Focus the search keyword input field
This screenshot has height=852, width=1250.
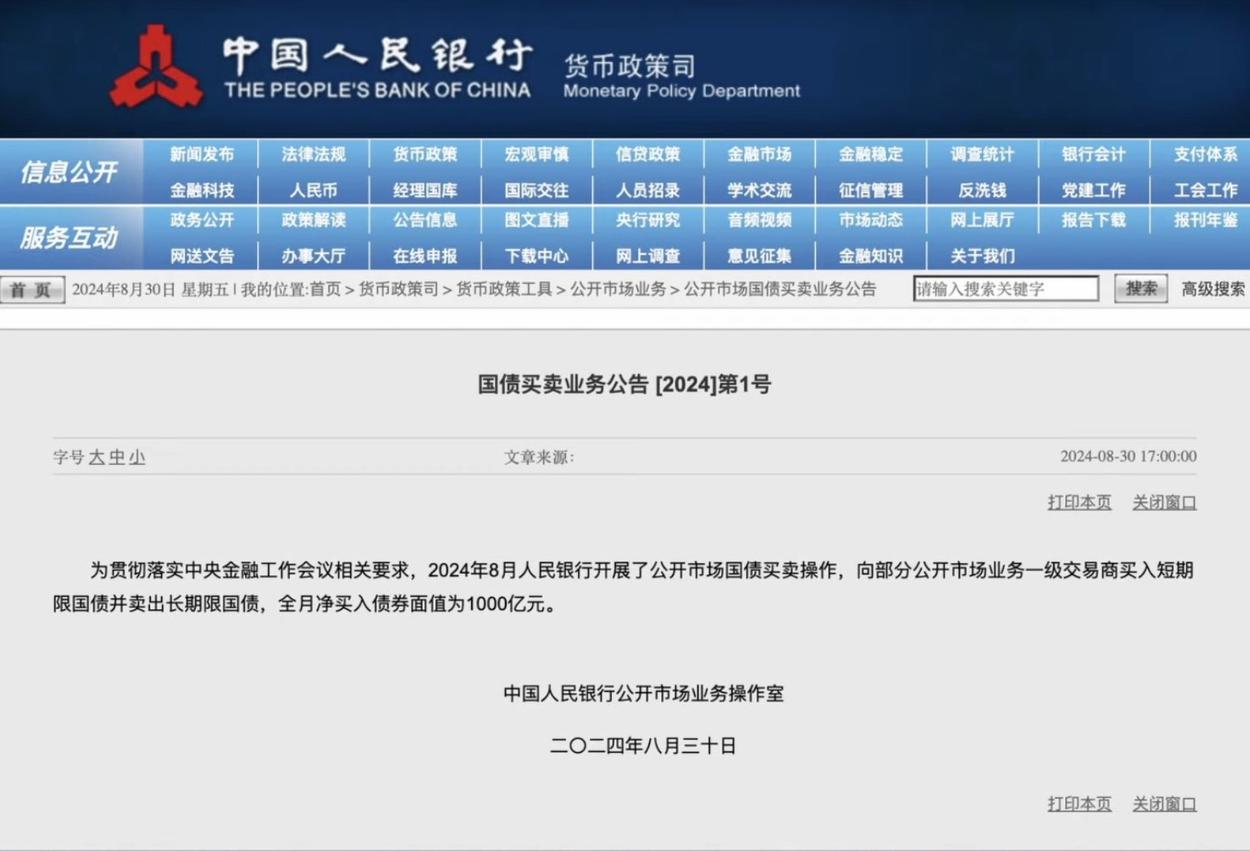(1006, 289)
